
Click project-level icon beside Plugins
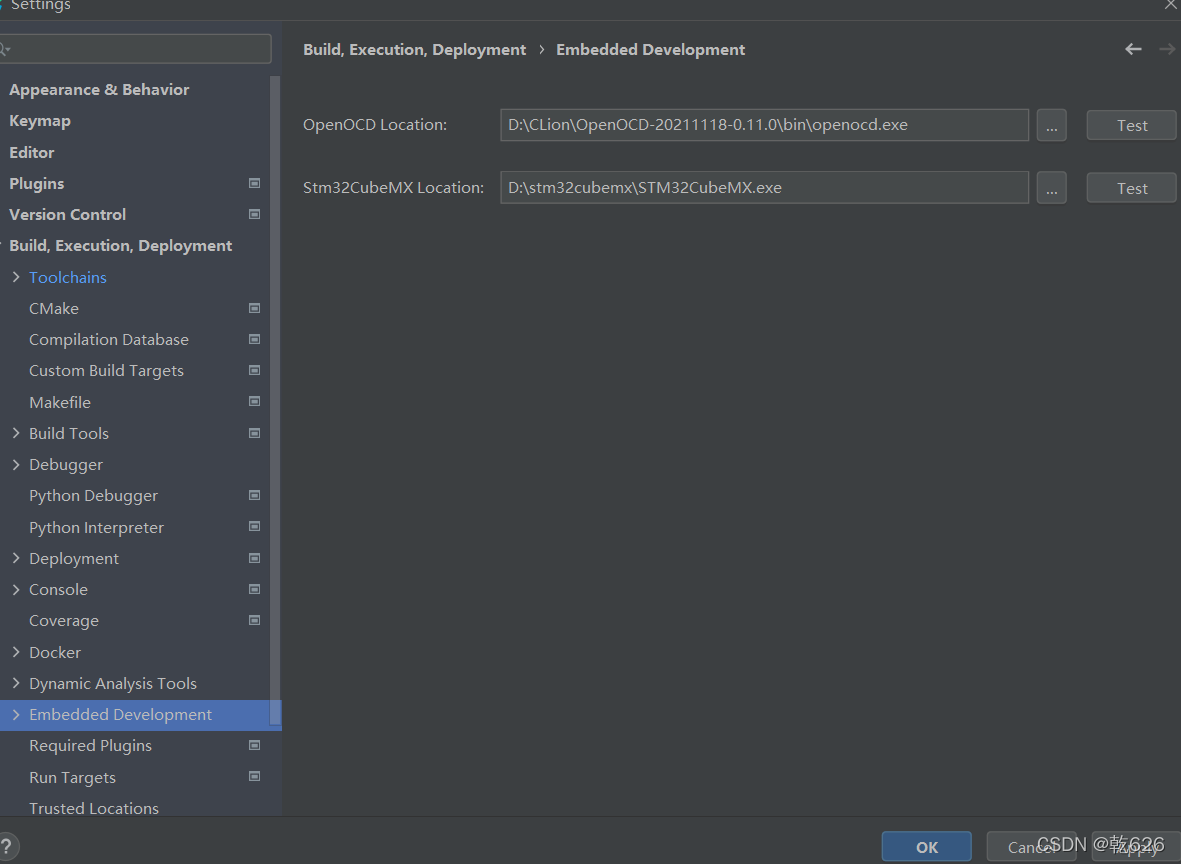[254, 183]
